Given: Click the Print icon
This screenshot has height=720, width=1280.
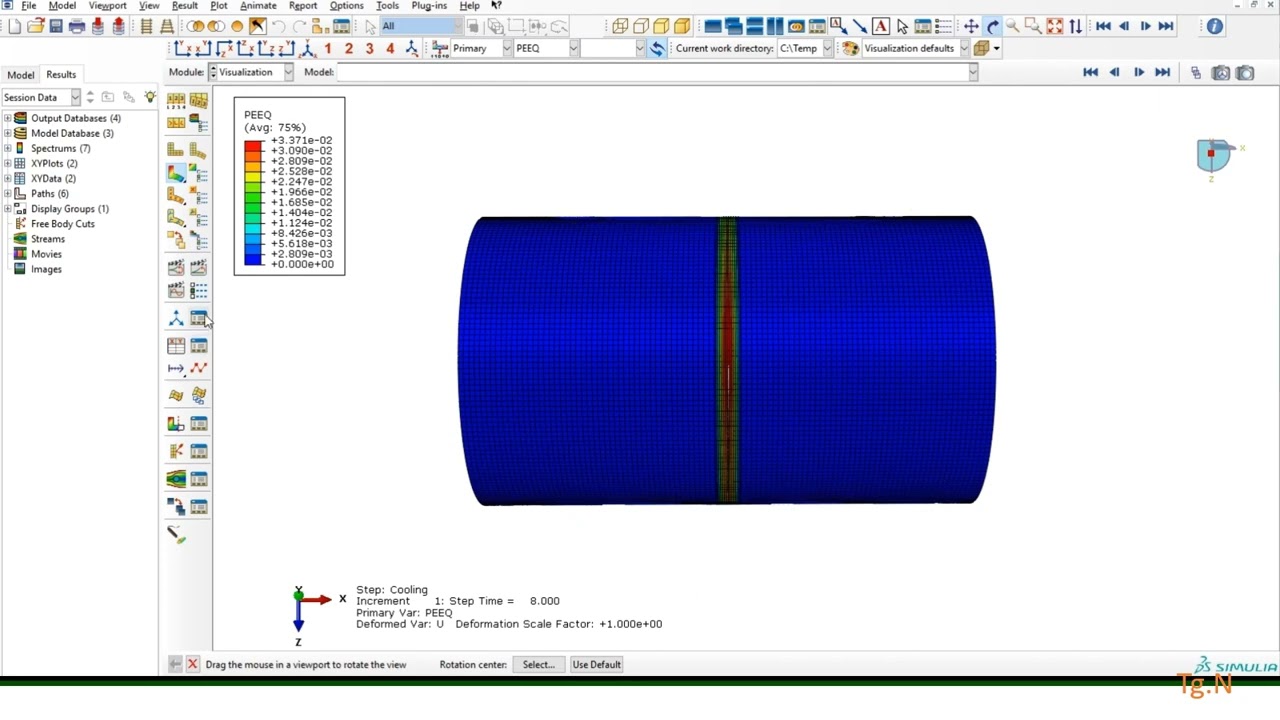Looking at the screenshot, I should 77,26.
